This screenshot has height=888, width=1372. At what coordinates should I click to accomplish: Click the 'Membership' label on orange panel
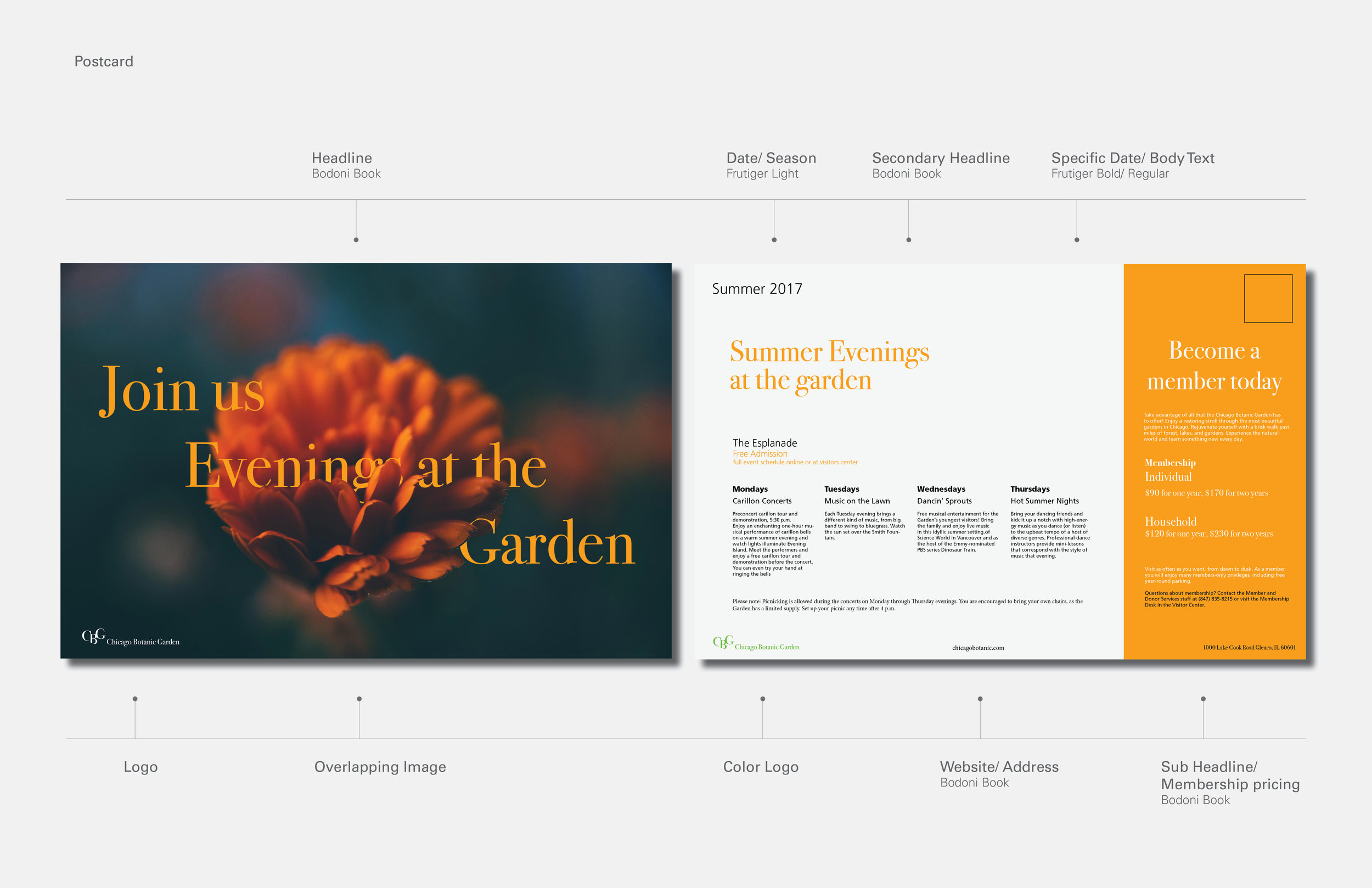(1169, 463)
